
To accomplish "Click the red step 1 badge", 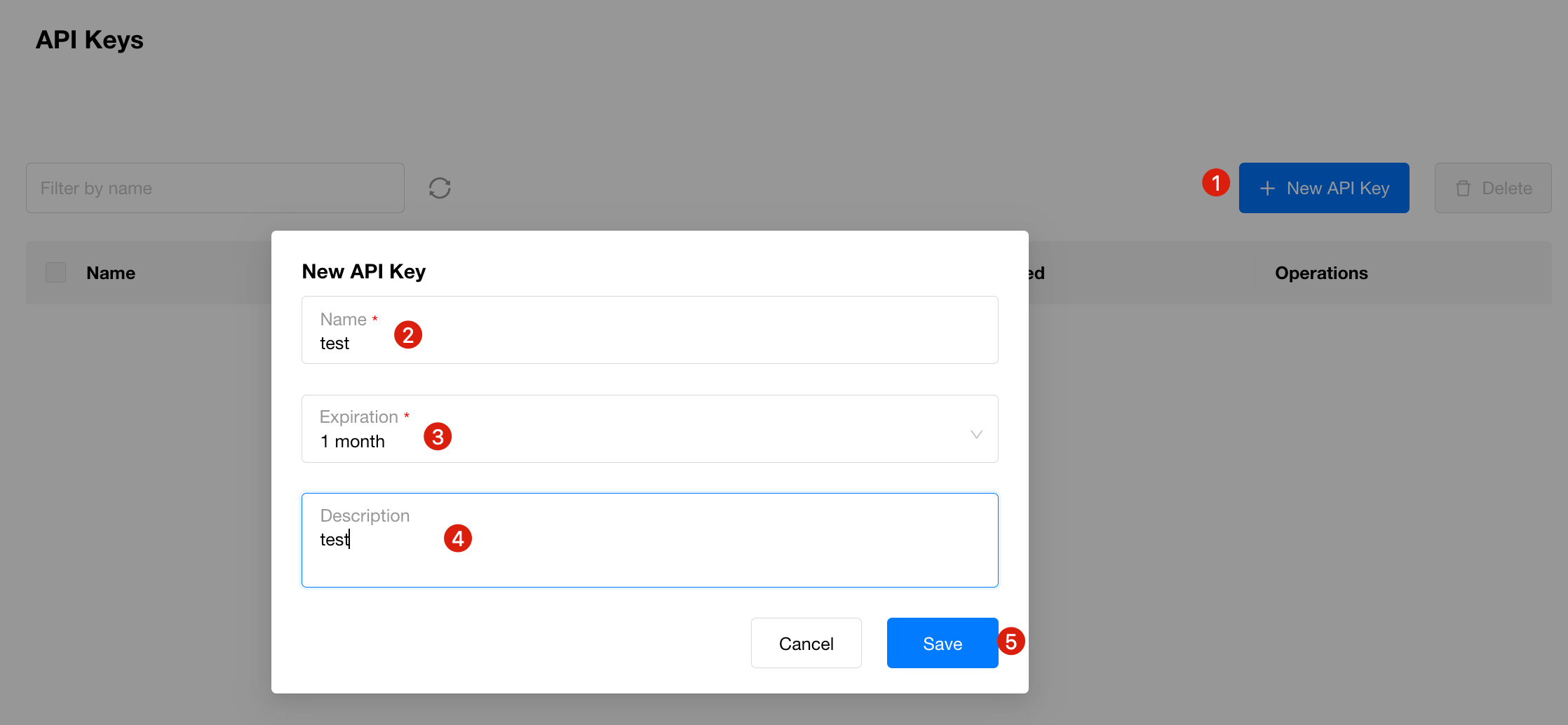I will point(1216,183).
